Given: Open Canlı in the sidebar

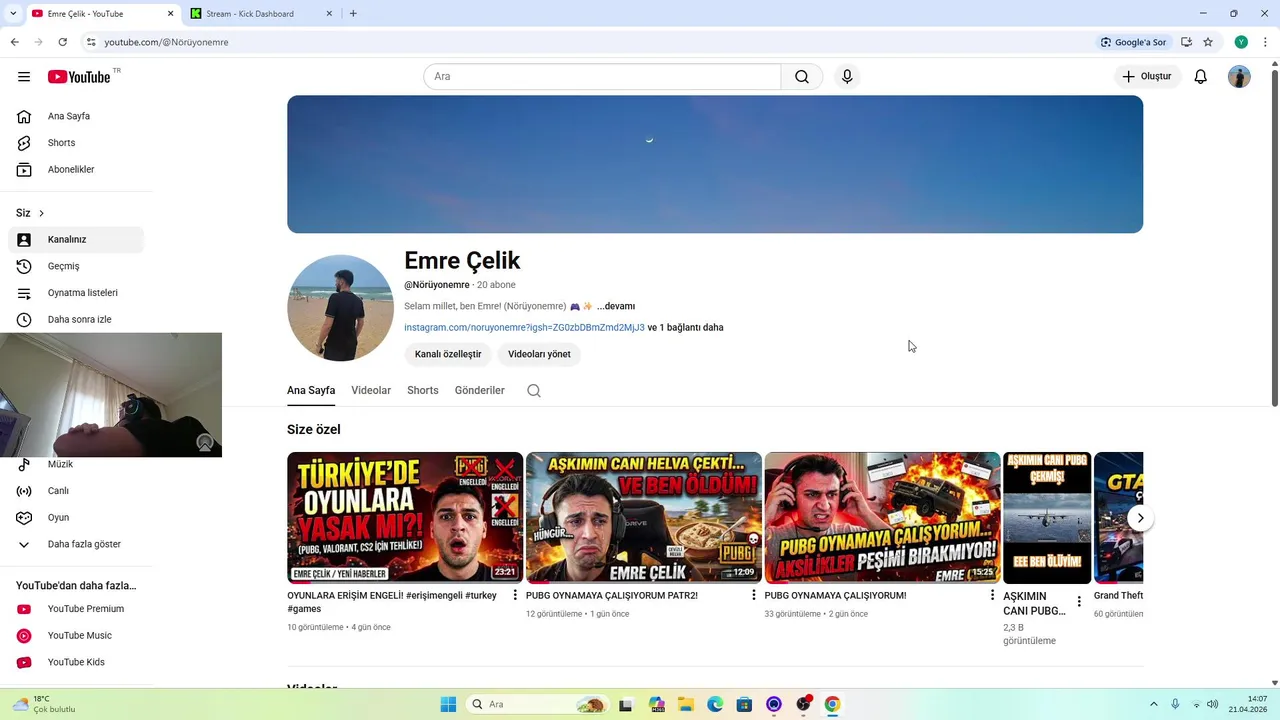Looking at the screenshot, I should tap(76, 491).
